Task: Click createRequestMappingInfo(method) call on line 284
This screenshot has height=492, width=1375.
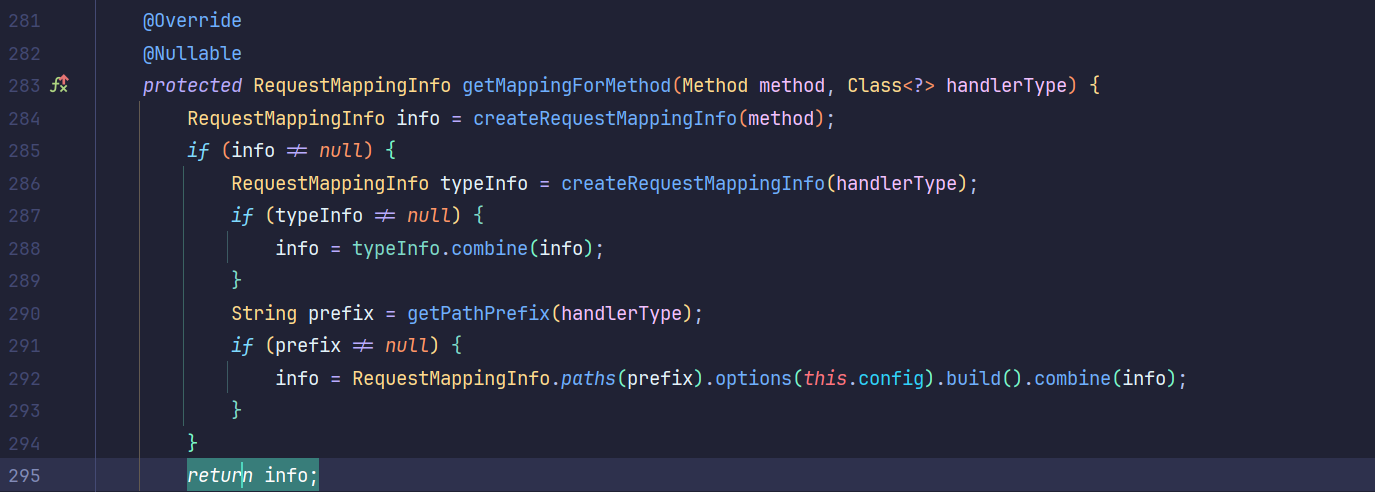Action: pos(605,119)
